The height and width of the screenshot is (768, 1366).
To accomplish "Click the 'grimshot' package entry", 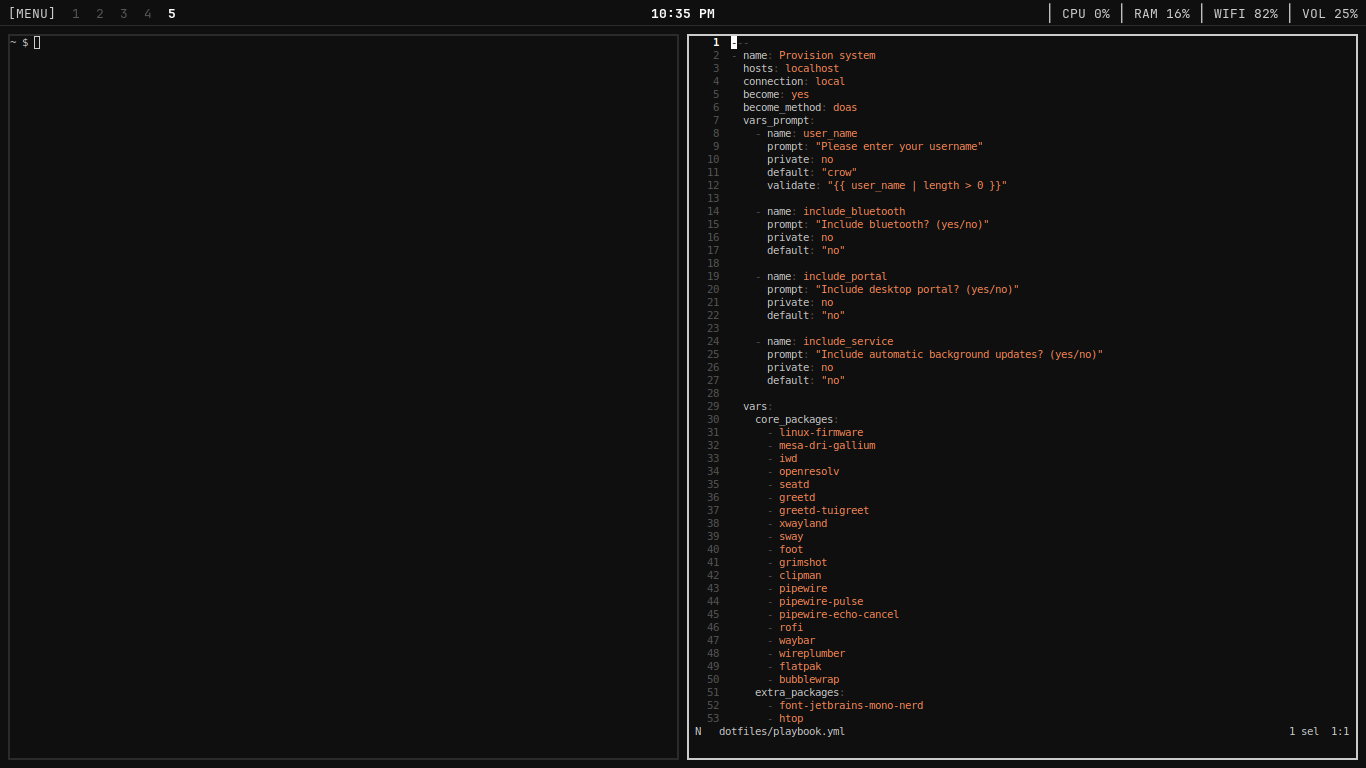I will (x=803, y=563).
